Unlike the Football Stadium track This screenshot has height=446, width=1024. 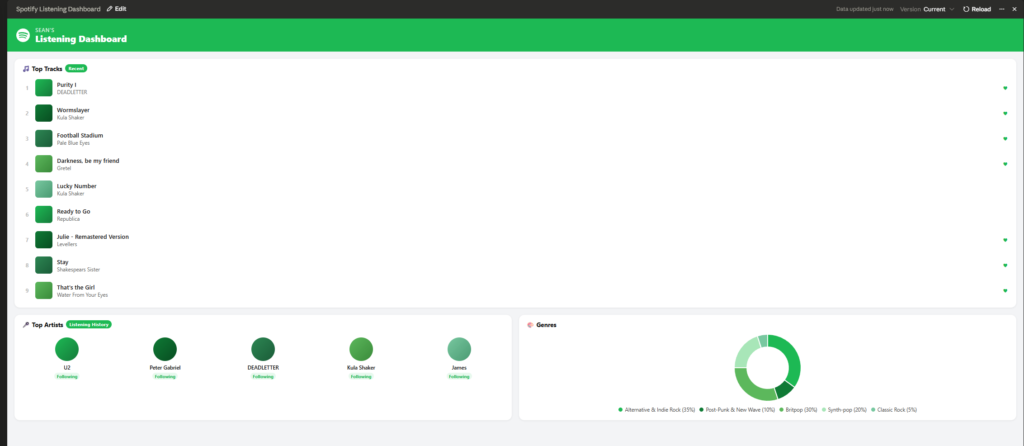[1005, 138]
